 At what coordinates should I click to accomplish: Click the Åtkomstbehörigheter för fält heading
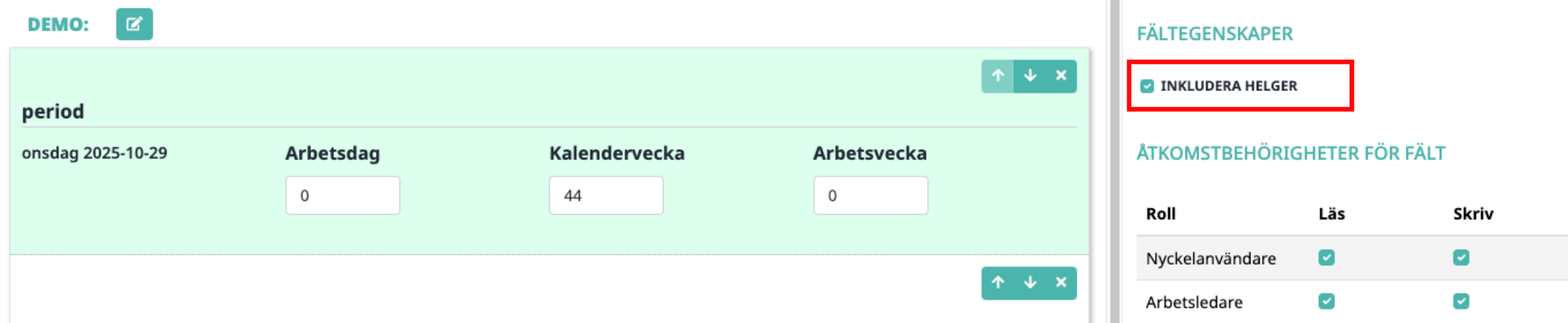point(1290,153)
